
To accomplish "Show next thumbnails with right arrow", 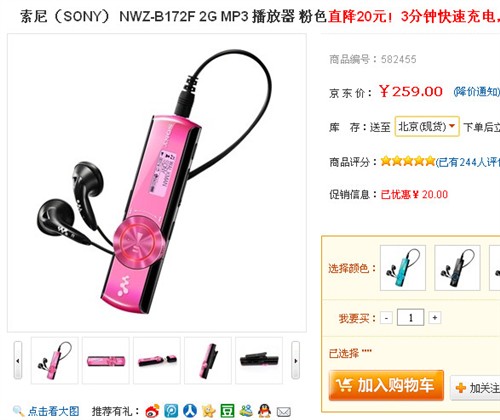I will click(295, 360).
